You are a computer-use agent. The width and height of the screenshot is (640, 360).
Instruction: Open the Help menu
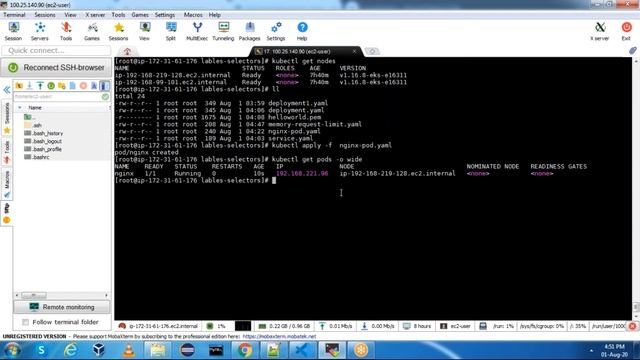pyautogui.click(x=215, y=15)
